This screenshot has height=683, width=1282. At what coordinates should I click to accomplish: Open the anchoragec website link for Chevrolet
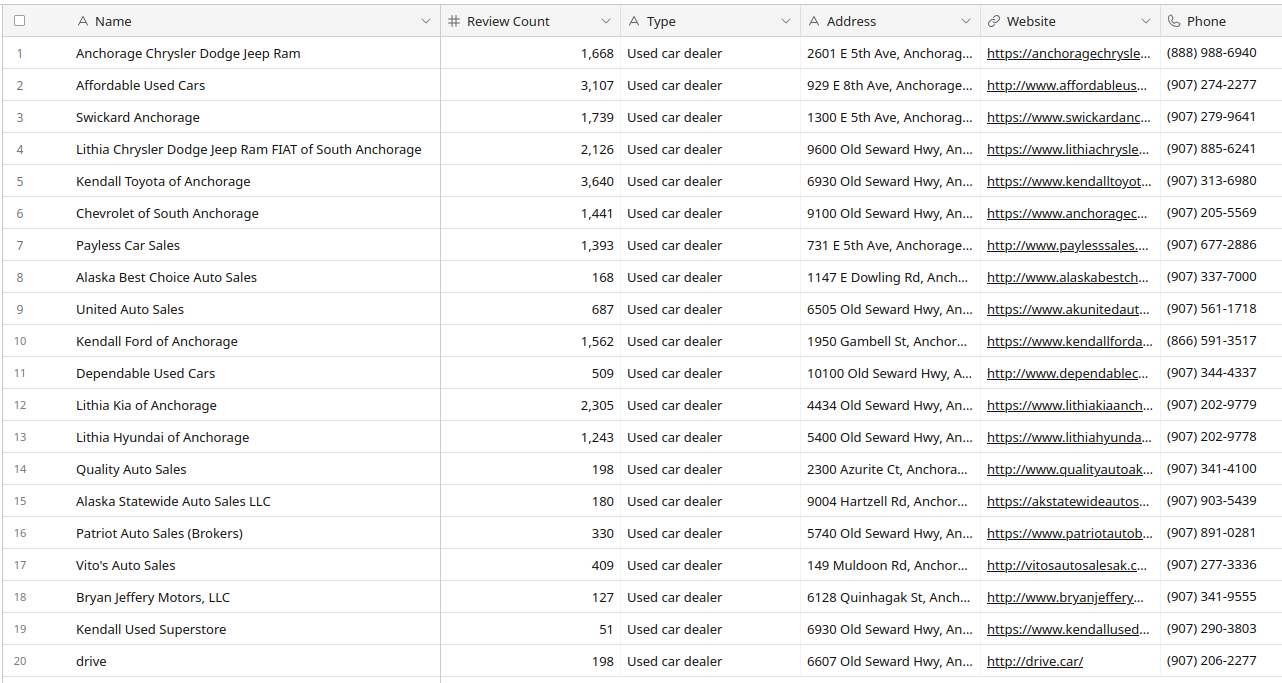(1069, 213)
